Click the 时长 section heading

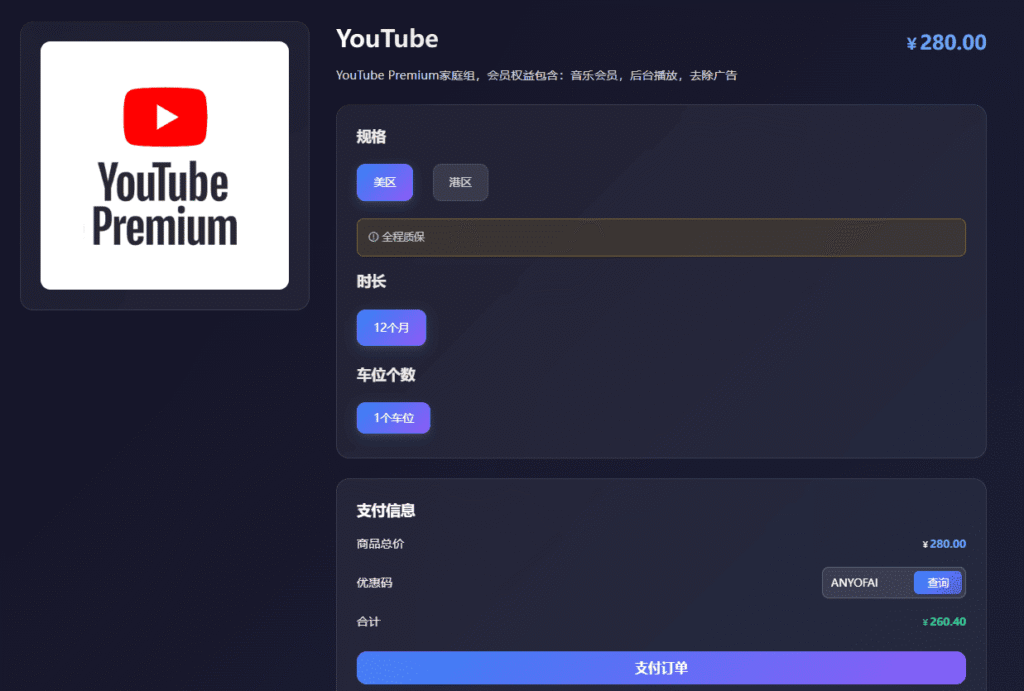point(370,283)
